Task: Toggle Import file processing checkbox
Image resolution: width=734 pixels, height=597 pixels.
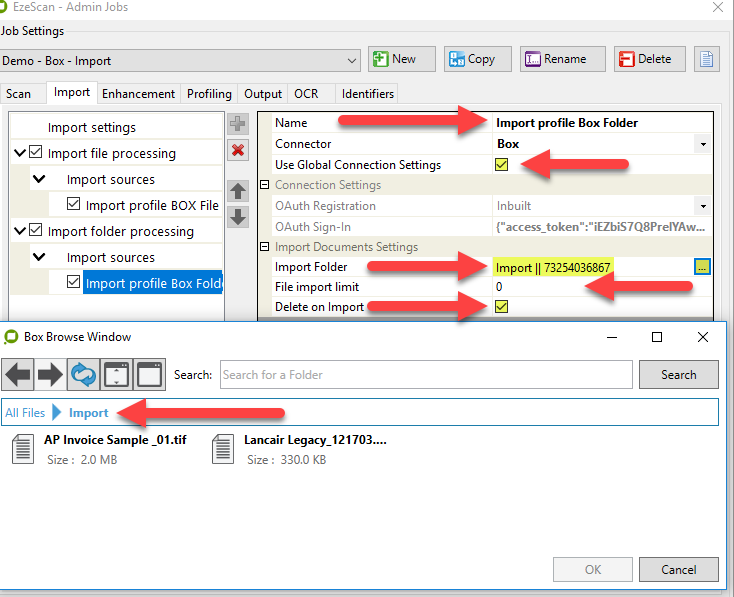Action: tap(36, 153)
